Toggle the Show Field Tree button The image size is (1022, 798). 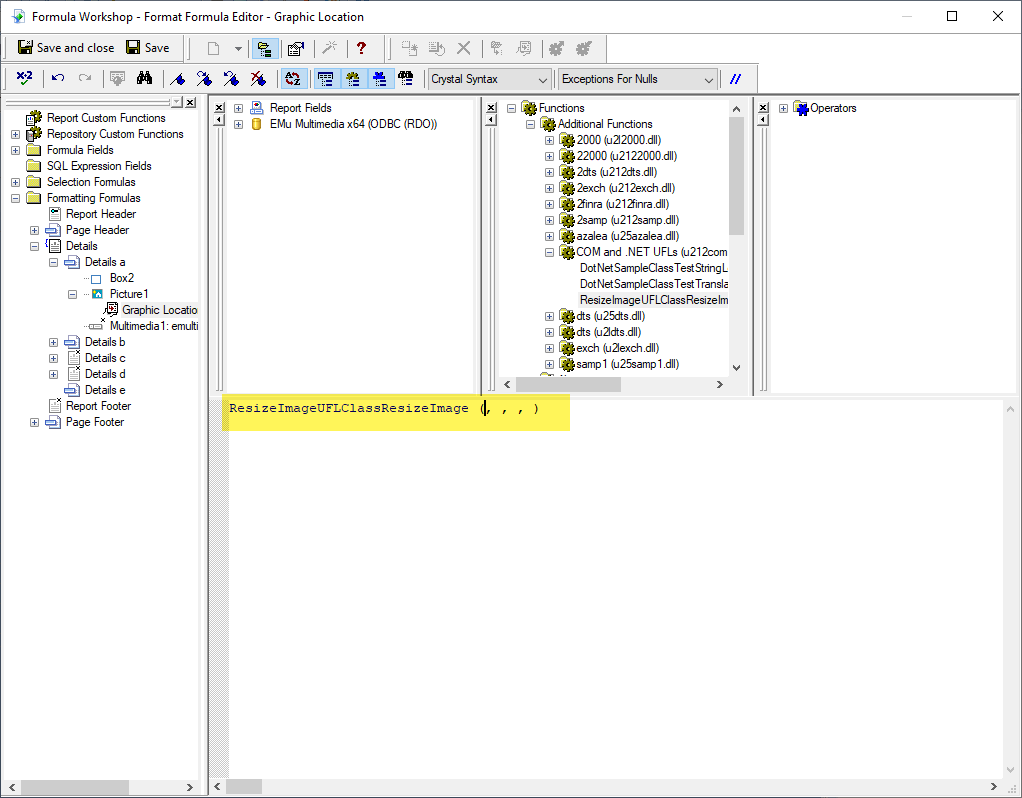coord(325,78)
